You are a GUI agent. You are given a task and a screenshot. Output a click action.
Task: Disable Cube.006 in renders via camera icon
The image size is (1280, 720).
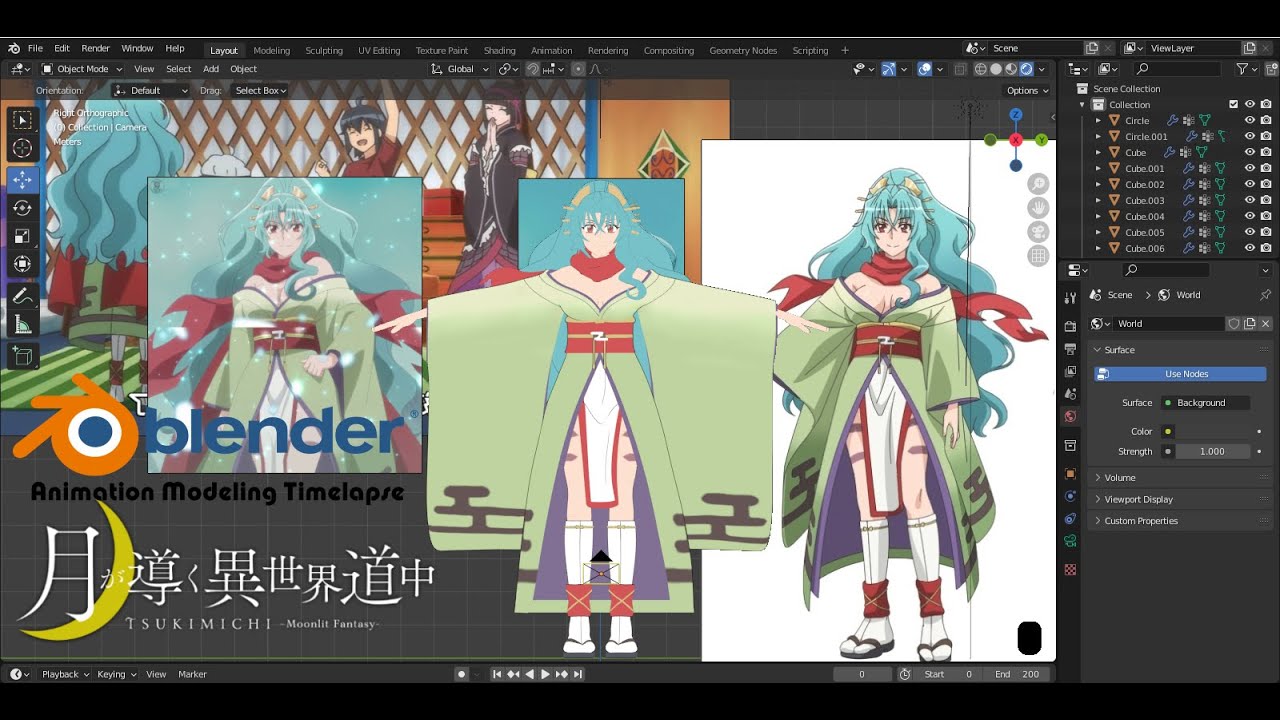(1265, 248)
